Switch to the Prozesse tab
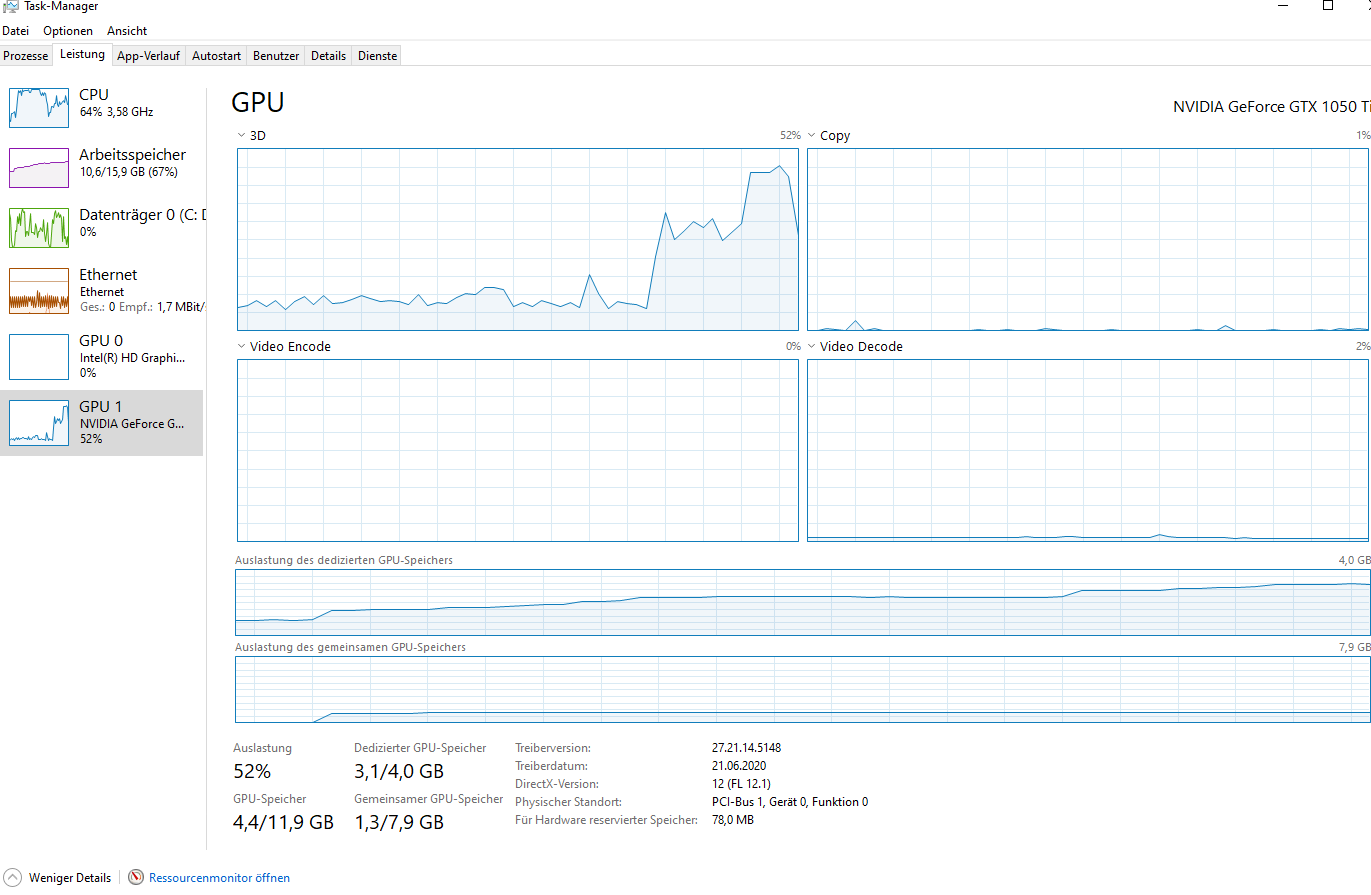1371x895 pixels. pyautogui.click(x=26, y=56)
